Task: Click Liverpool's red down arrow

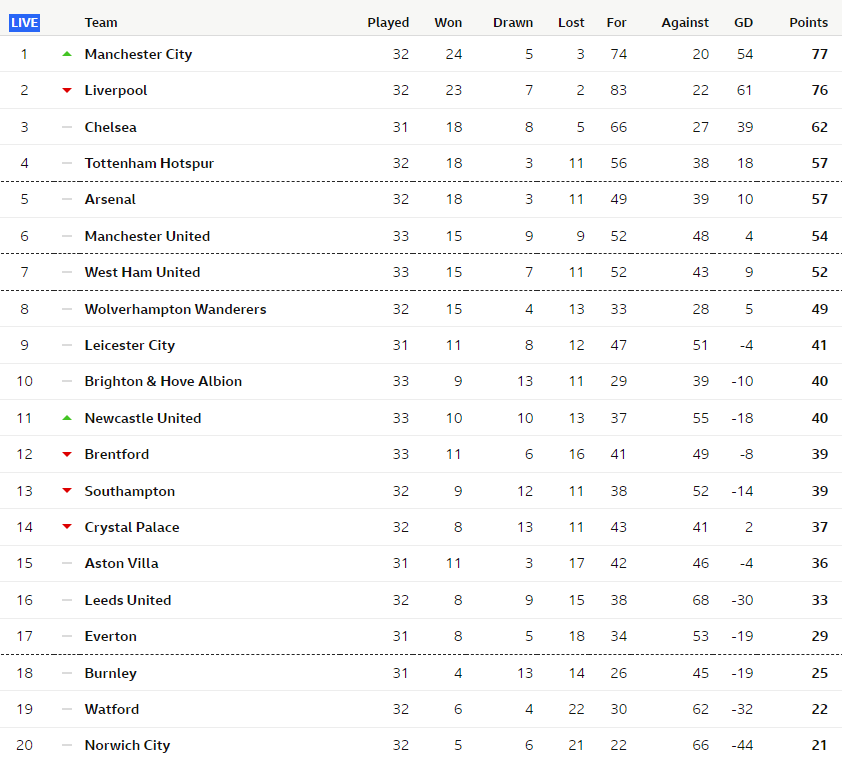Action: point(67,90)
